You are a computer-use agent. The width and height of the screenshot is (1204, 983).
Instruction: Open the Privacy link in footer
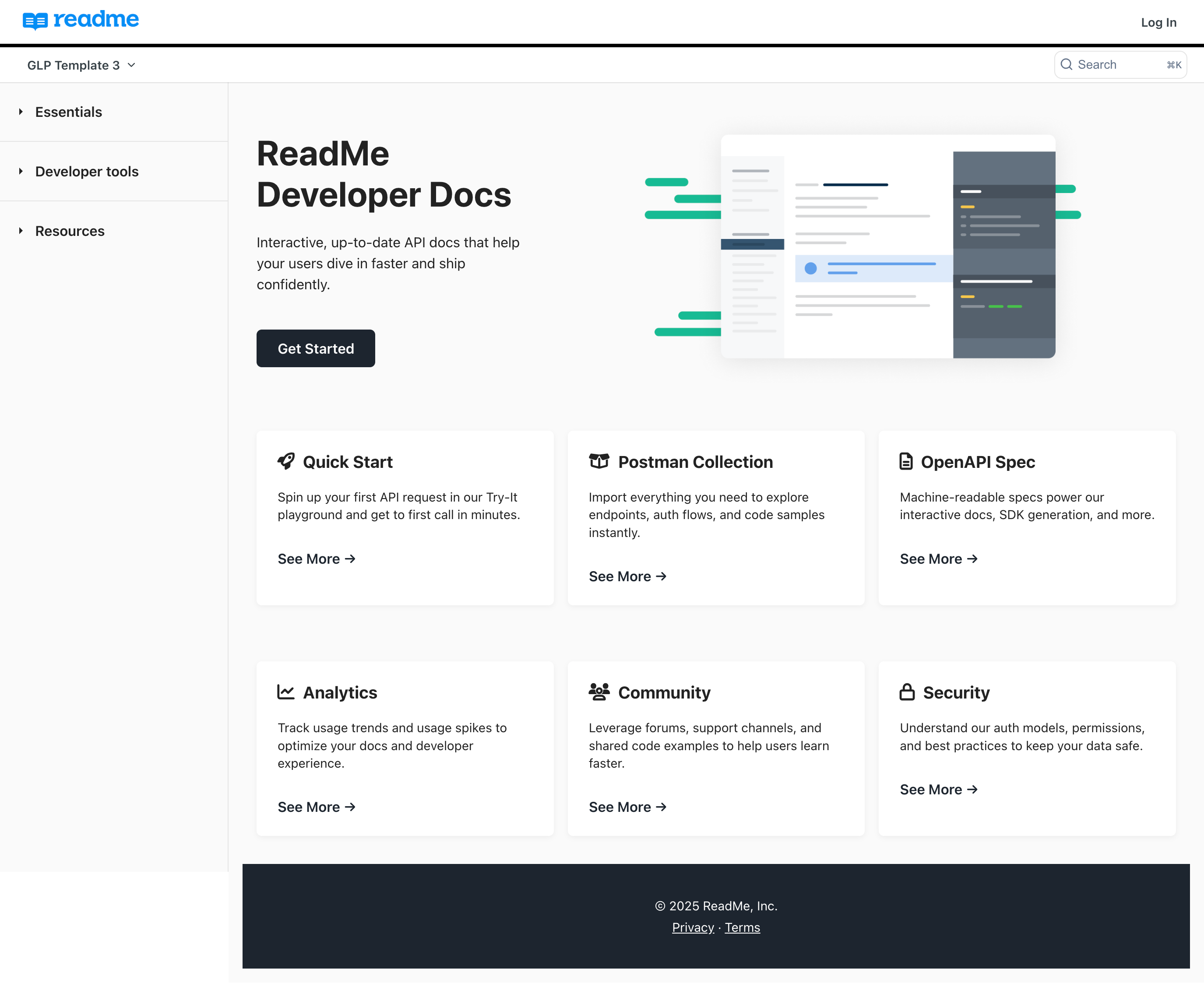[693, 927]
